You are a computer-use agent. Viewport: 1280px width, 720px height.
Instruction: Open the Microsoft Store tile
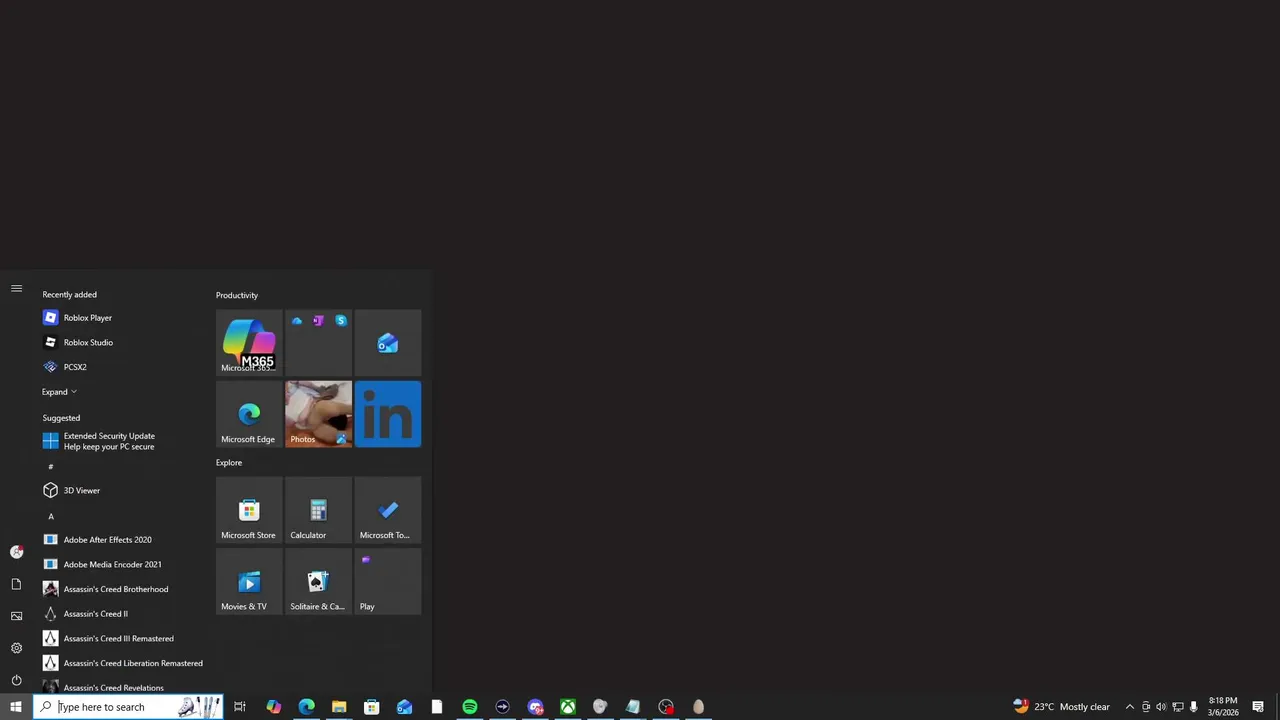249,510
